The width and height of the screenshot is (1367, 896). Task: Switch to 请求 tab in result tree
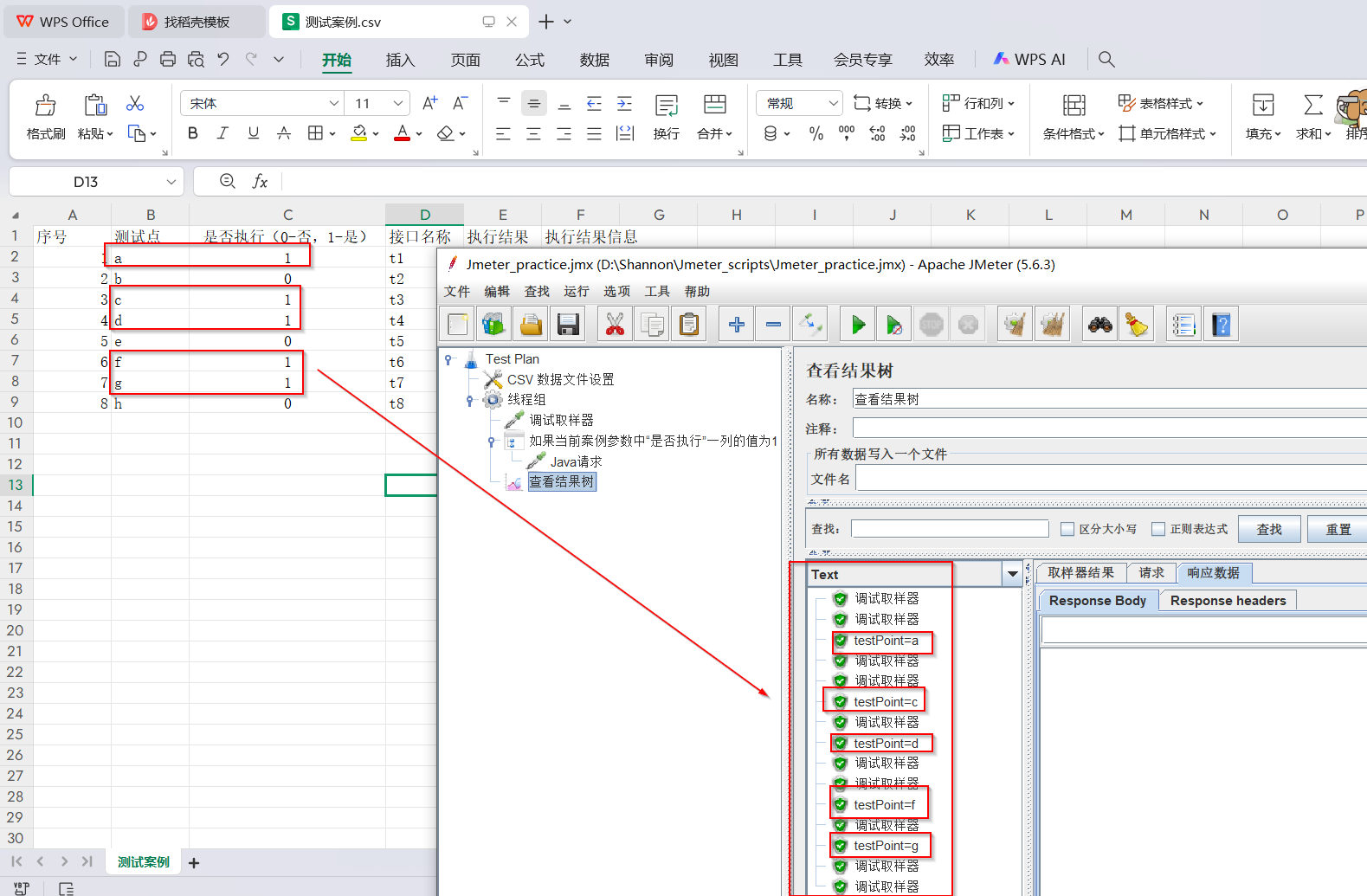(1151, 572)
